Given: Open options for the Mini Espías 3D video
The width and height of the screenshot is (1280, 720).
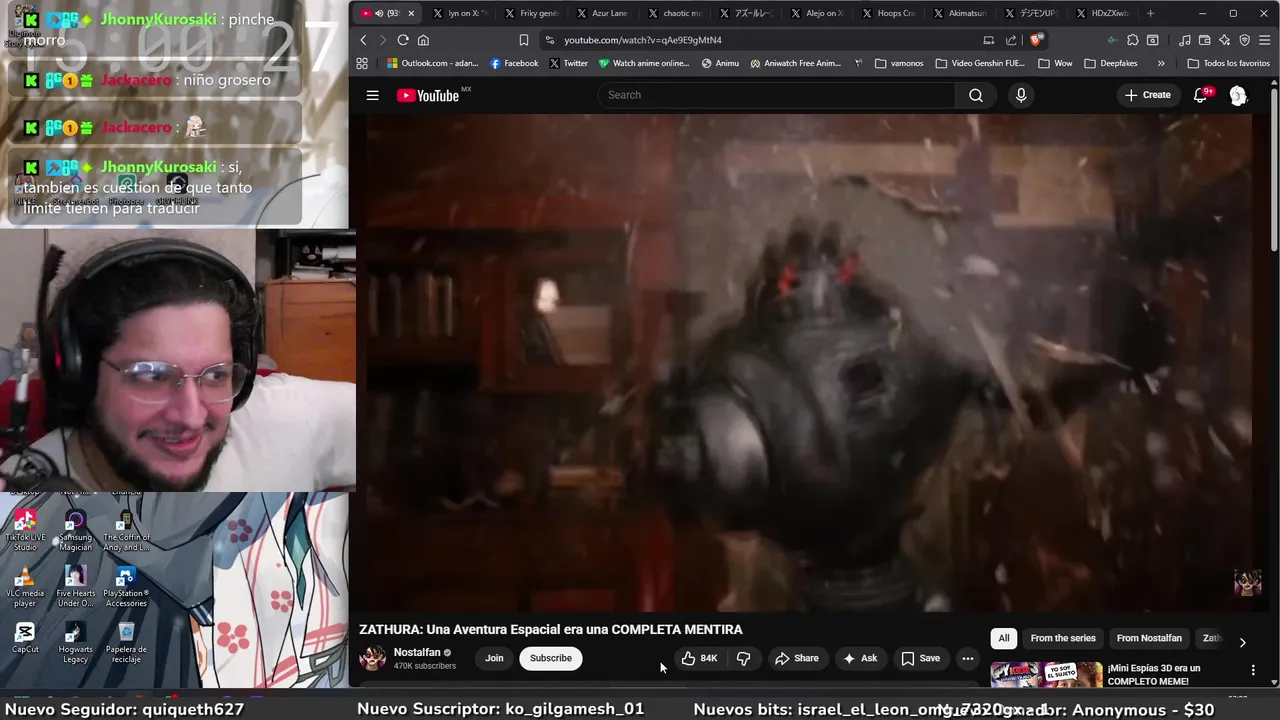Looking at the screenshot, I should pos(1253,670).
